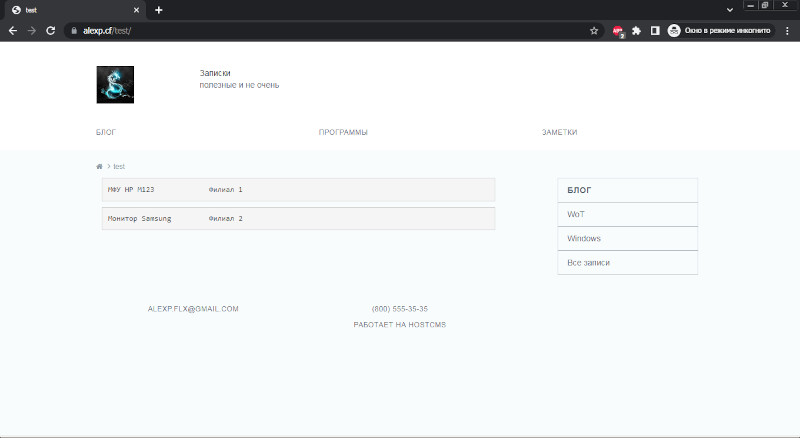Open the Extensions puzzle icon
Screen dimensions: 800x438
[636, 31]
